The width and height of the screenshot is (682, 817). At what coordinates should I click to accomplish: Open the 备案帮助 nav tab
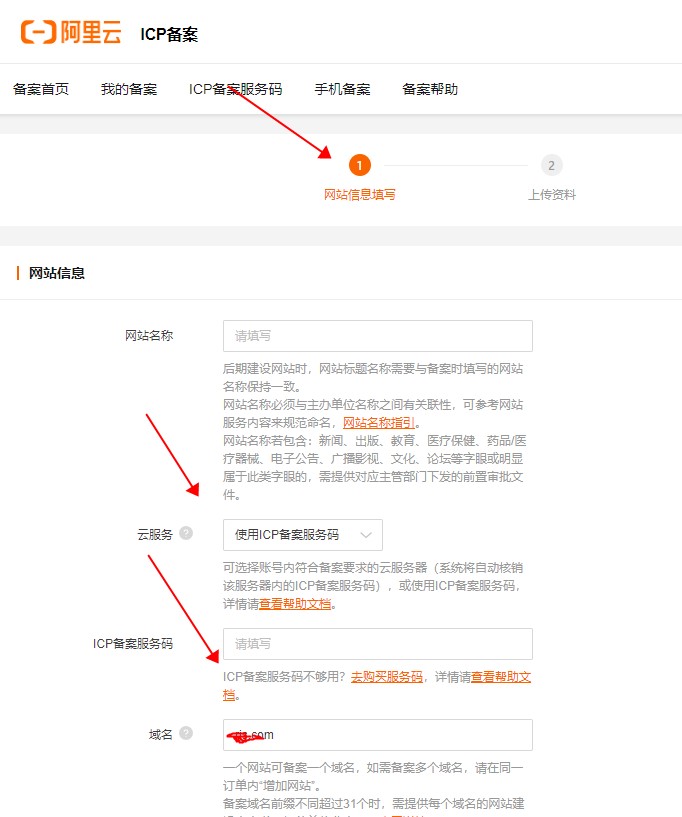[430, 89]
